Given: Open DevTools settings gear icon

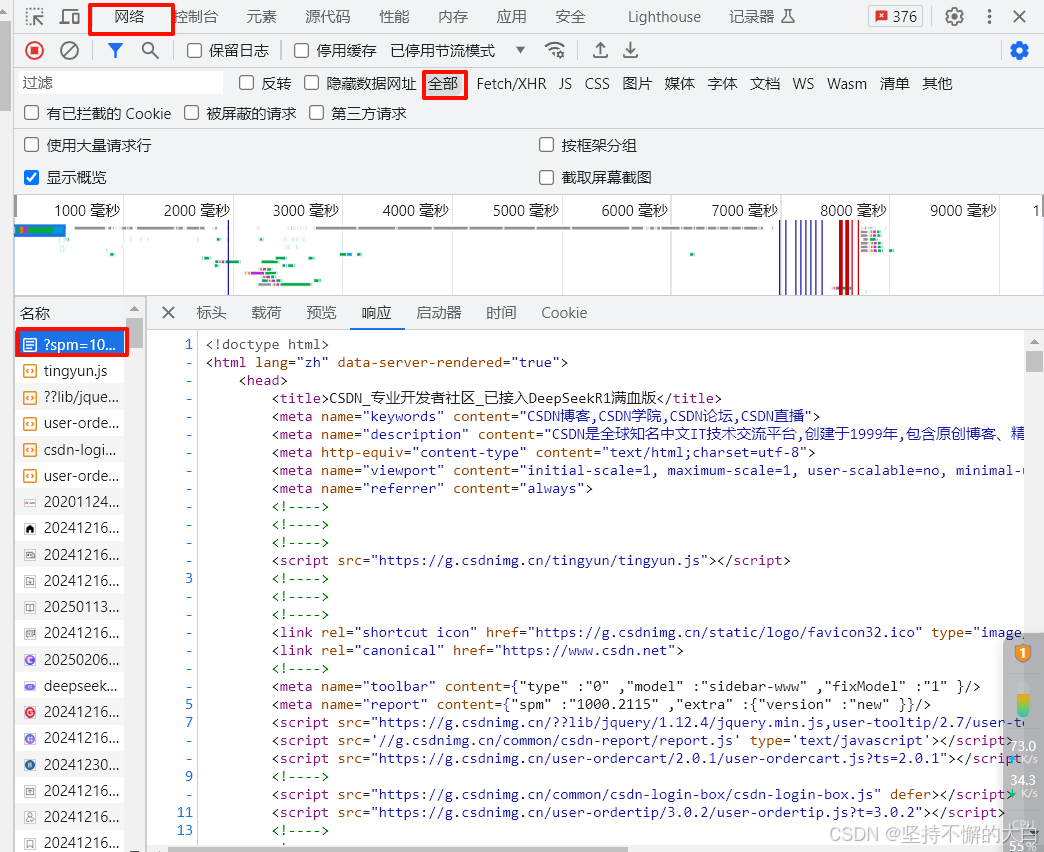Looking at the screenshot, I should coord(954,17).
